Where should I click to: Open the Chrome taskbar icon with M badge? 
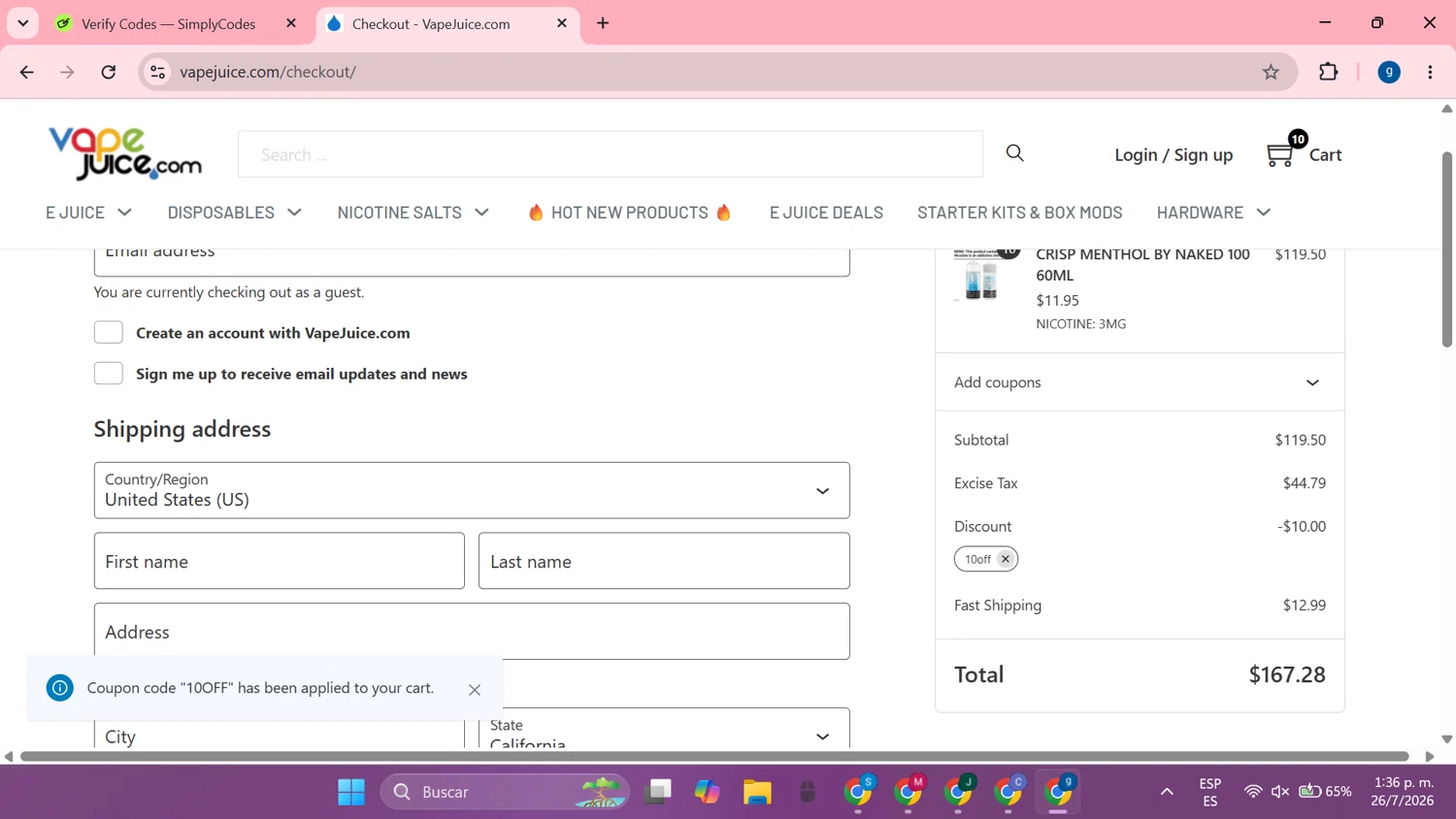tap(910, 792)
